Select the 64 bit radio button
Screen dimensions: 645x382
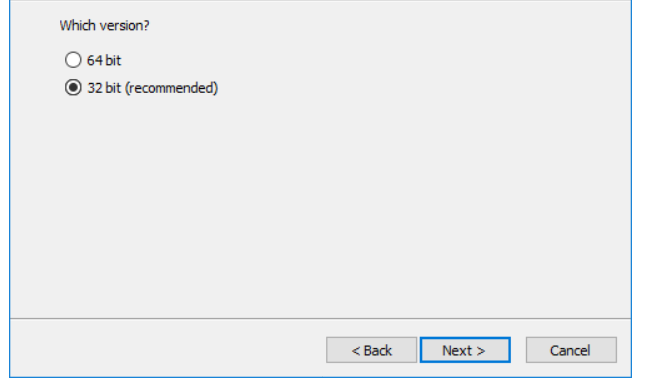pos(73,60)
